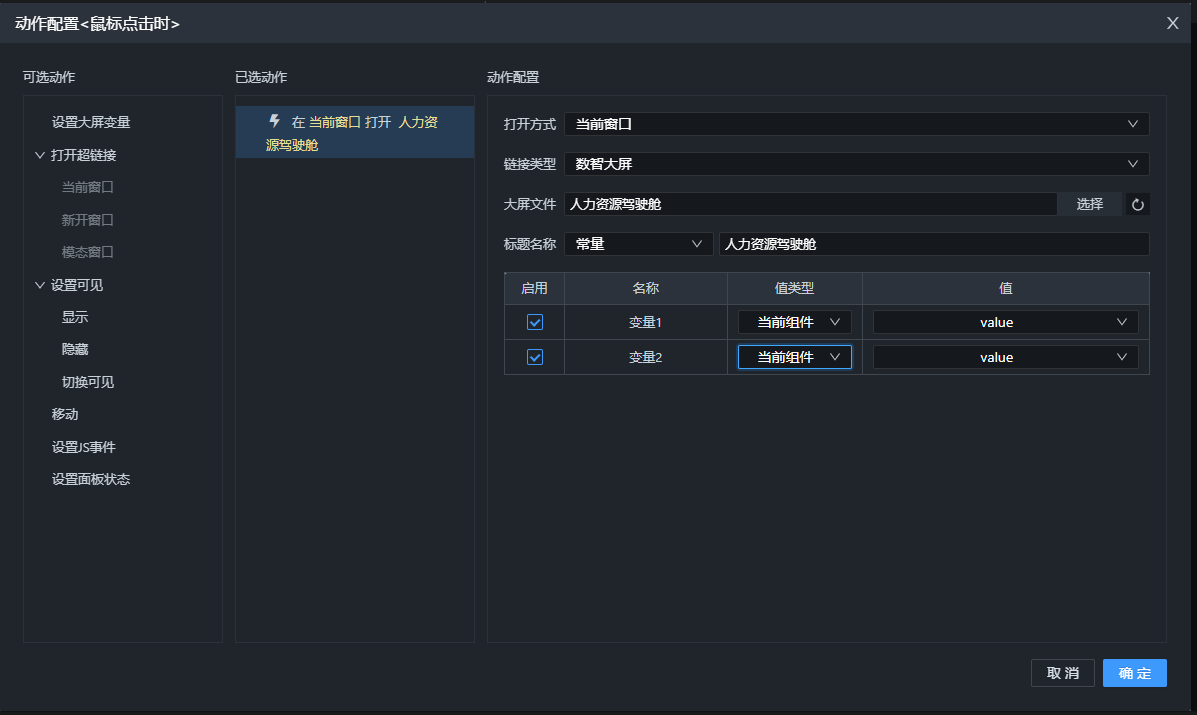The image size is (1197, 715).
Task: Open value dropdown for 变量2 row
Action: pos(1005,357)
